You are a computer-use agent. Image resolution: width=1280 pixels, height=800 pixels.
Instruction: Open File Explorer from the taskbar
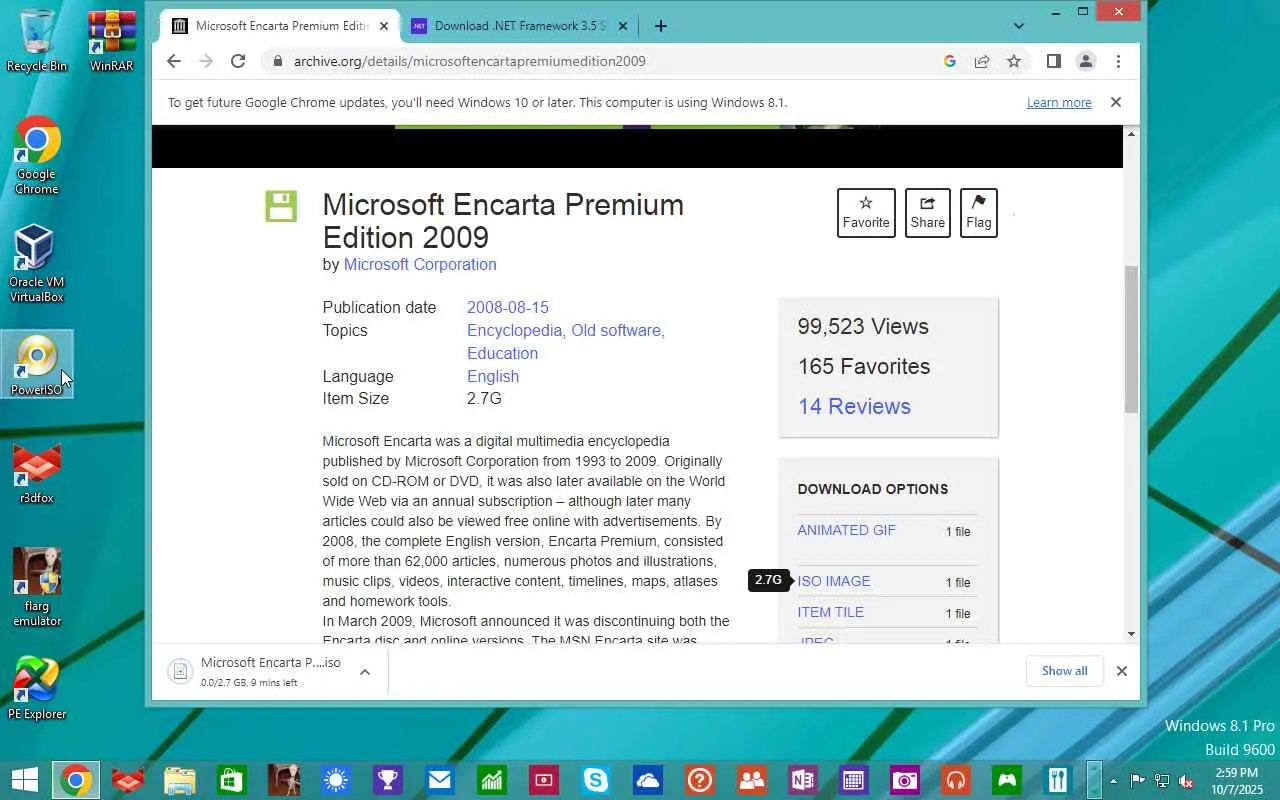click(180, 780)
